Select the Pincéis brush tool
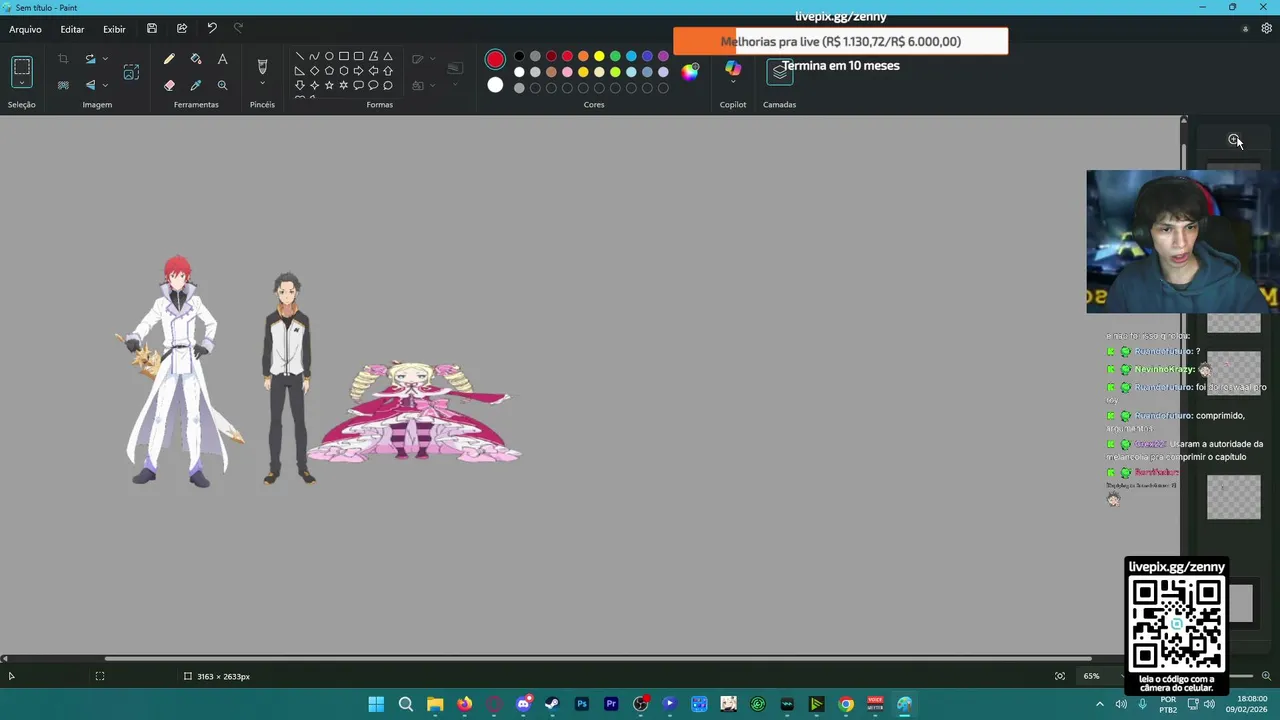Viewport: 1280px width, 720px height. (262, 66)
